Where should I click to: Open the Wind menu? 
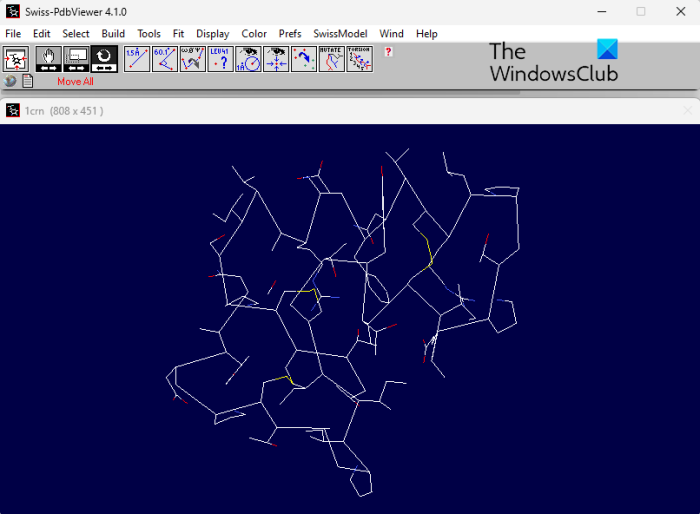(x=391, y=33)
